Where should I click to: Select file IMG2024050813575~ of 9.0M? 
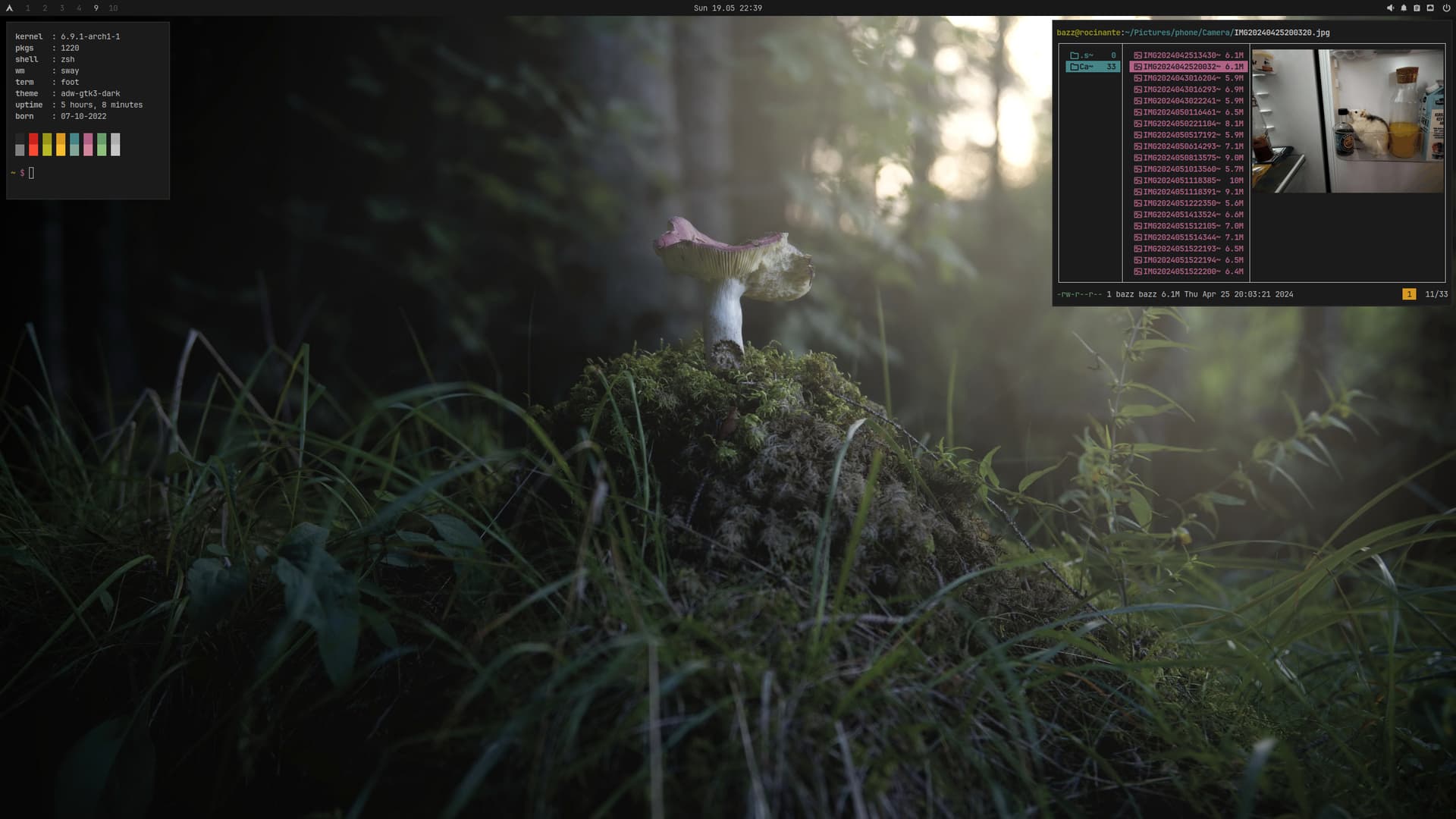[1188, 158]
